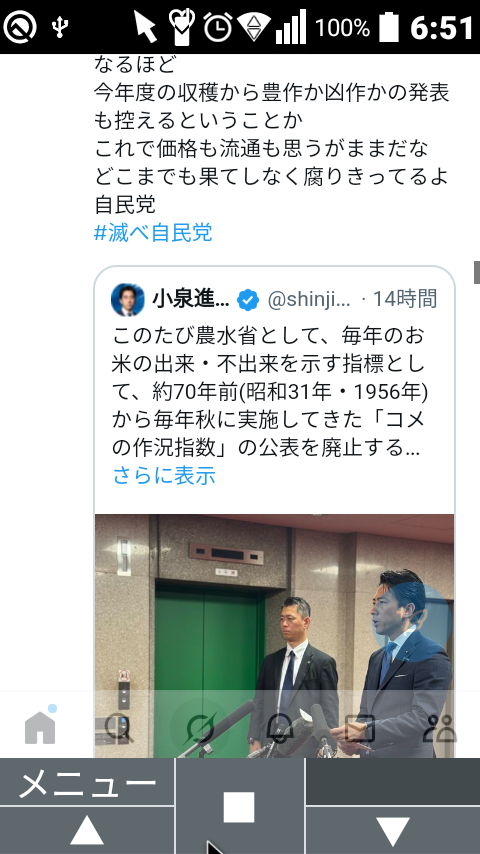Expand the post with さらに表示
This screenshot has height=854, width=480.
[164, 475]
